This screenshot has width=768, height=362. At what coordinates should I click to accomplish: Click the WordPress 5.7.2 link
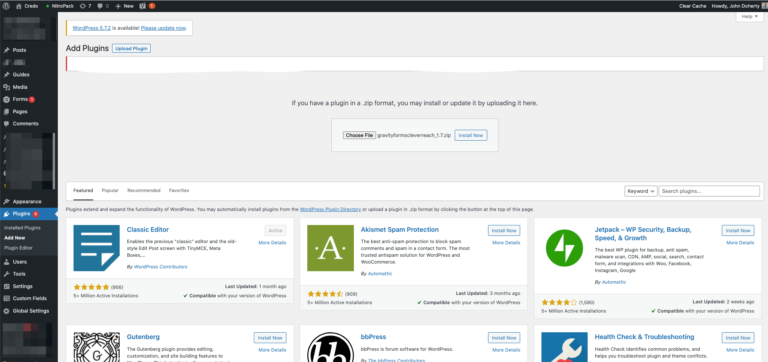[92, 28]
